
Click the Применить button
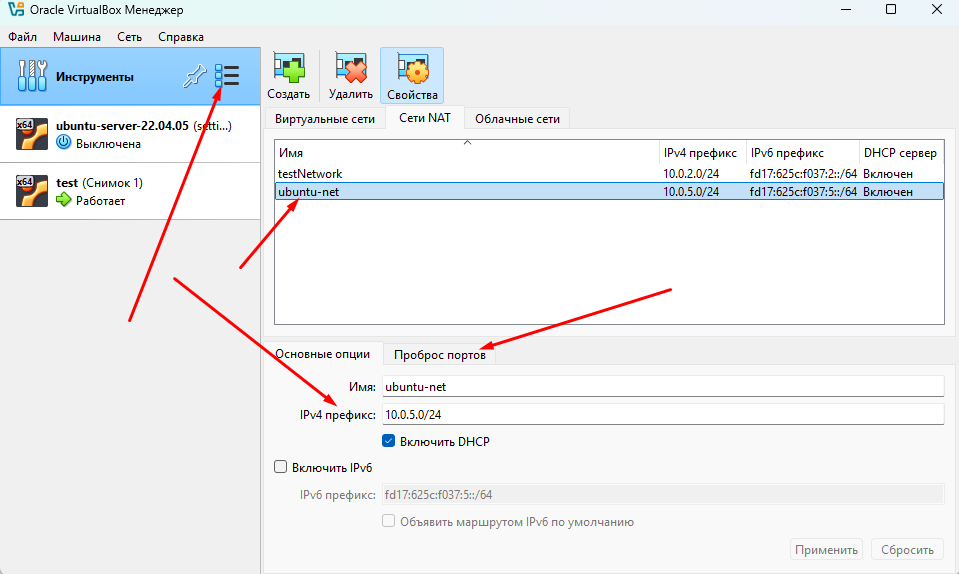826,550
